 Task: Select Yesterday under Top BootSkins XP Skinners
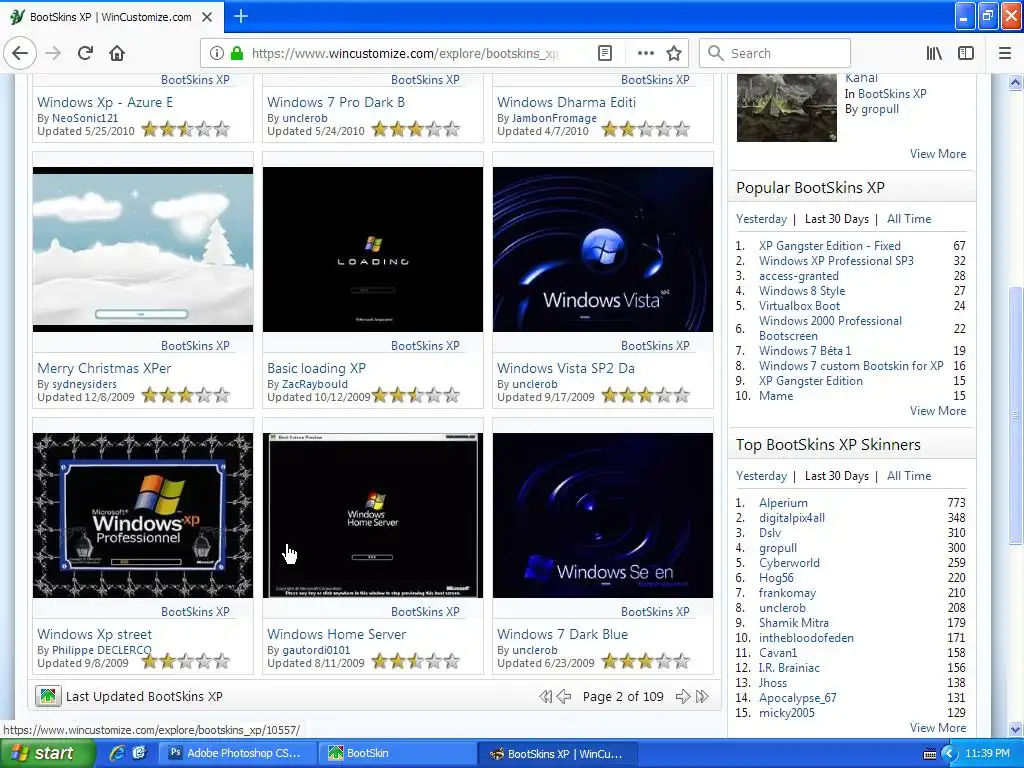click(x=761, y=476)
